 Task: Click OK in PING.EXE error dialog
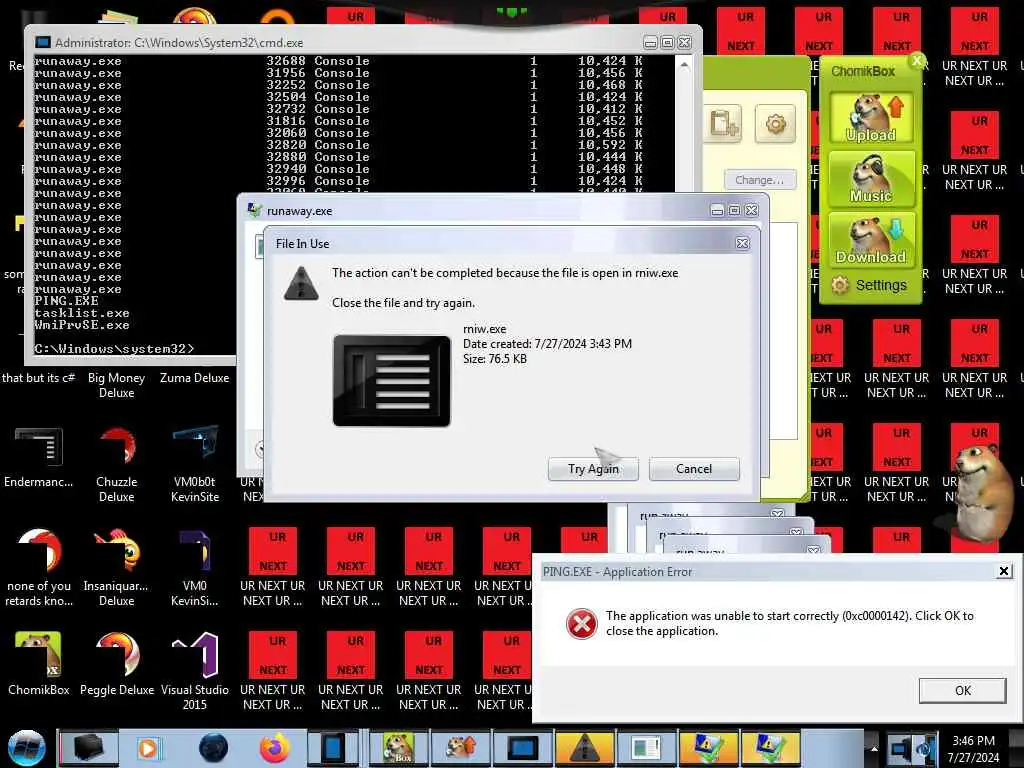tap(963, 690)
